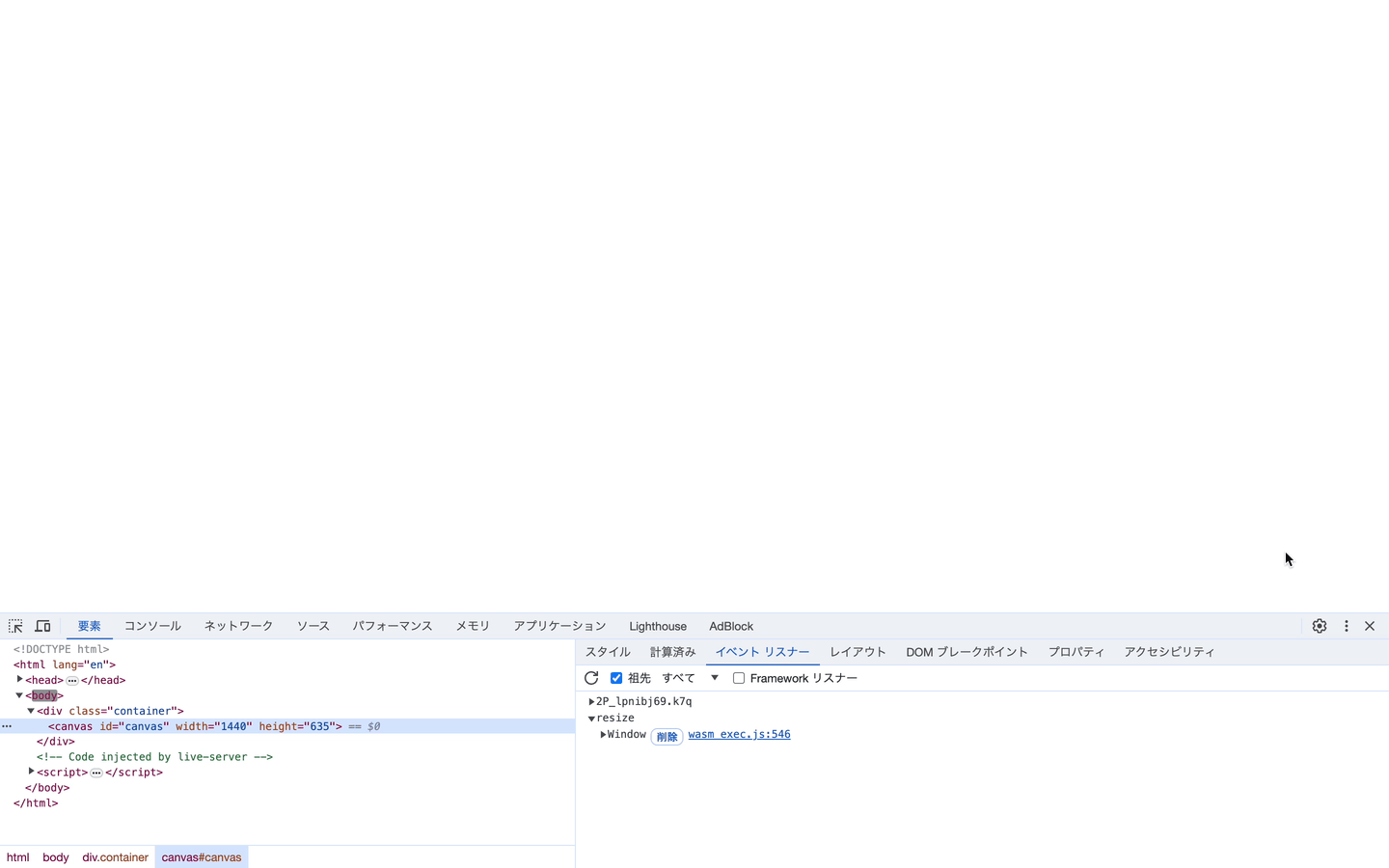1389x868 pixels.
Task: Select the html lang="en" line
Action: point(65,665)
